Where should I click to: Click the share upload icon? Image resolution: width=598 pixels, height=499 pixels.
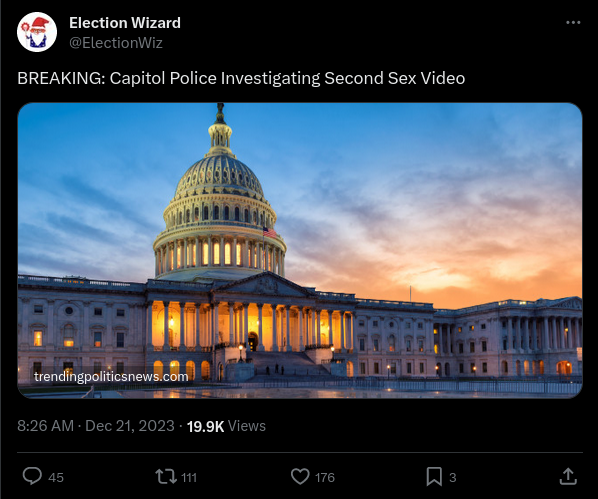click(568, 476)
